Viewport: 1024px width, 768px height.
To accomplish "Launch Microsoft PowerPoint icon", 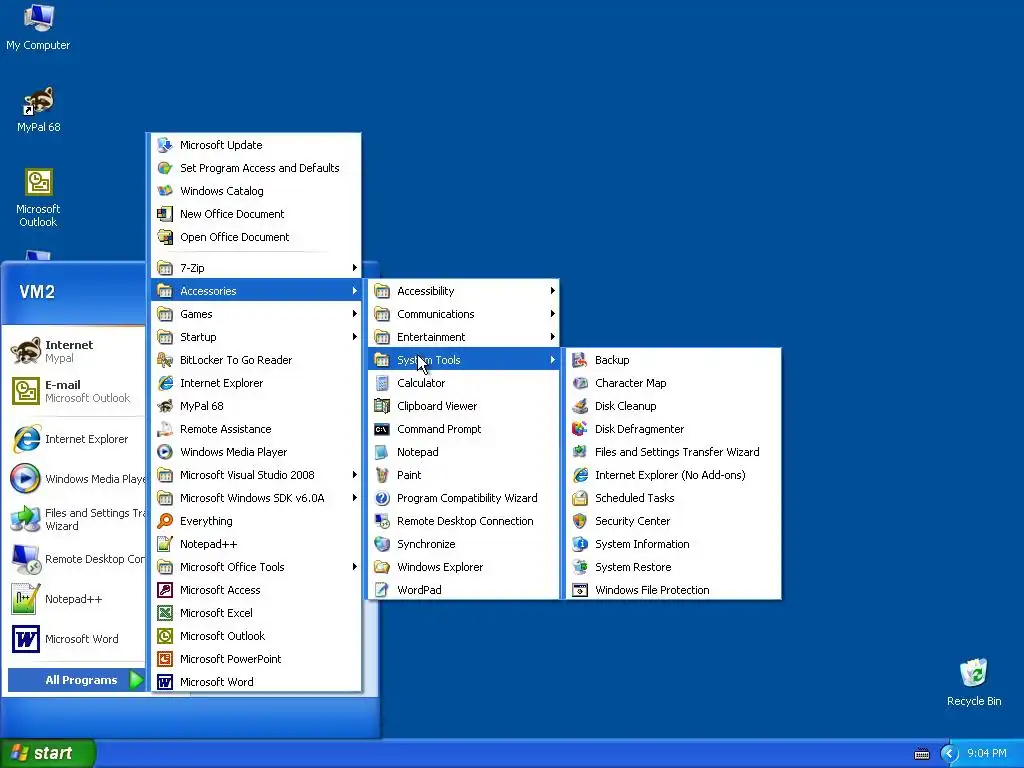I will 165,659.
